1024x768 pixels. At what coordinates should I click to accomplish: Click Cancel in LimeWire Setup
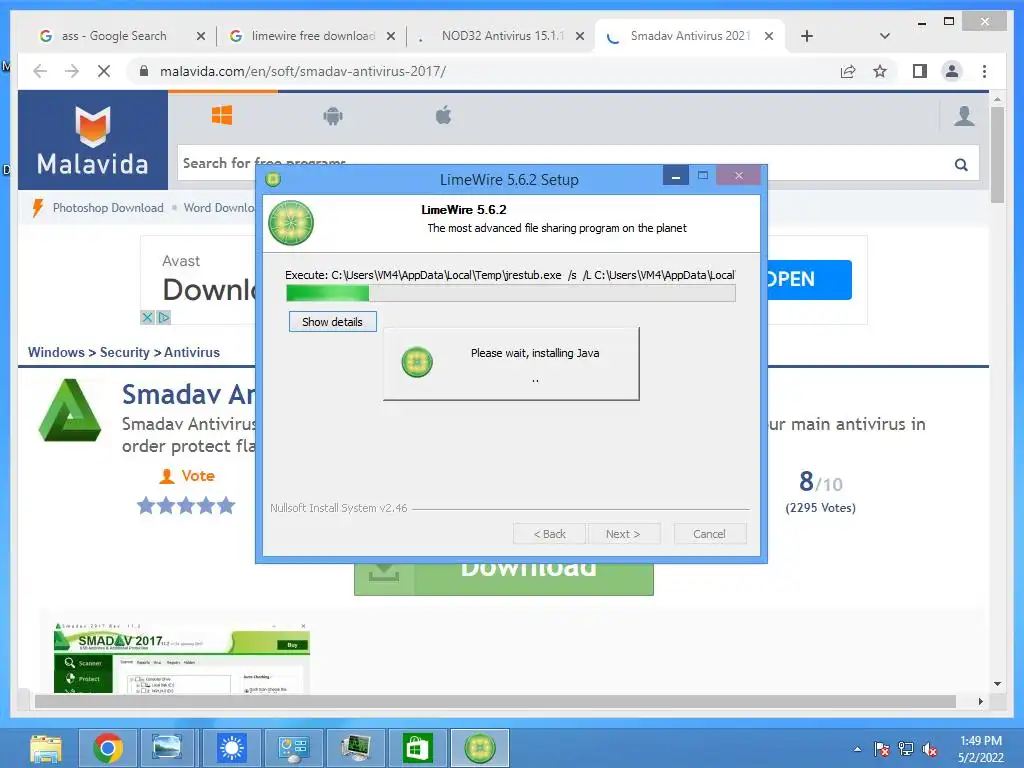pyautogui.click(x=709, y=534)
